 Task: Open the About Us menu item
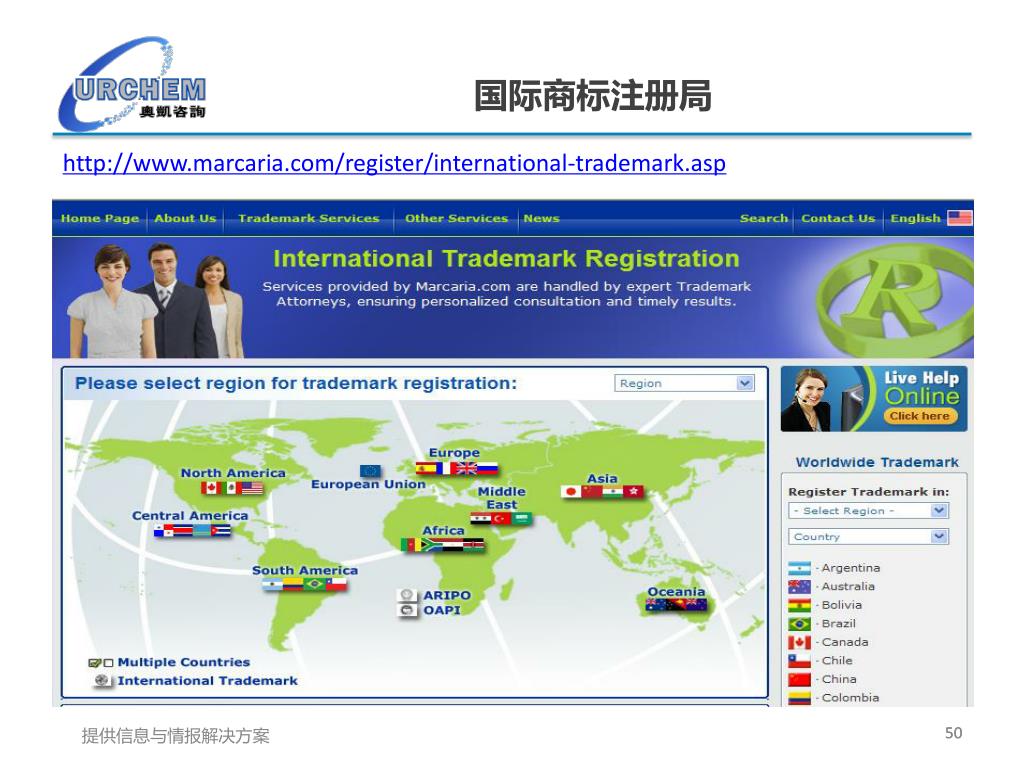(185, 218)
